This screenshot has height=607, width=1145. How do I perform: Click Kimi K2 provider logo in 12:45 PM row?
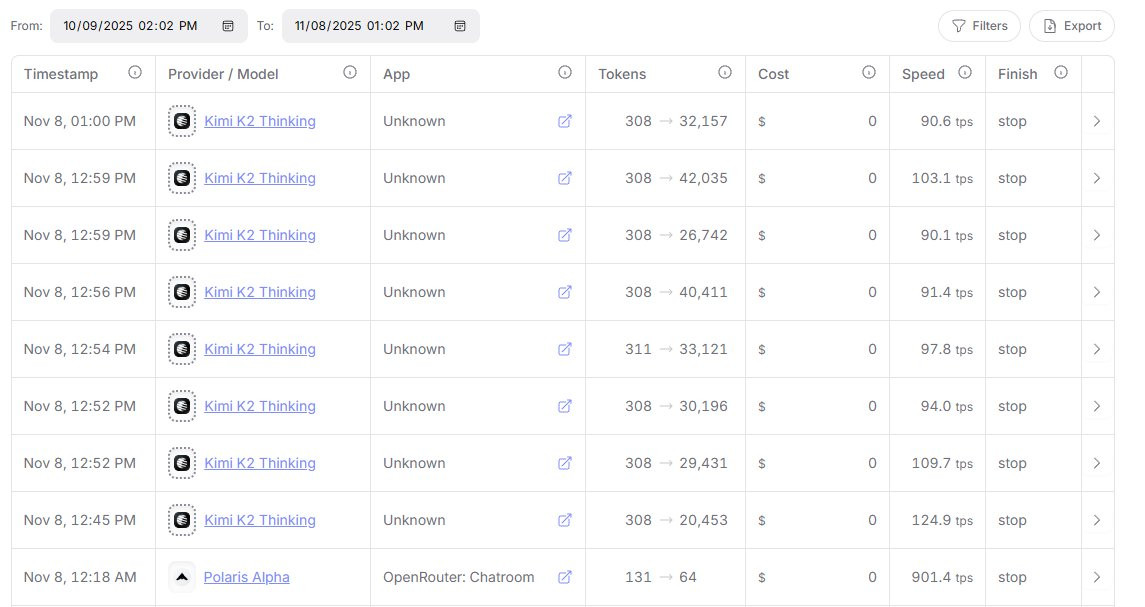click(181, 520)
